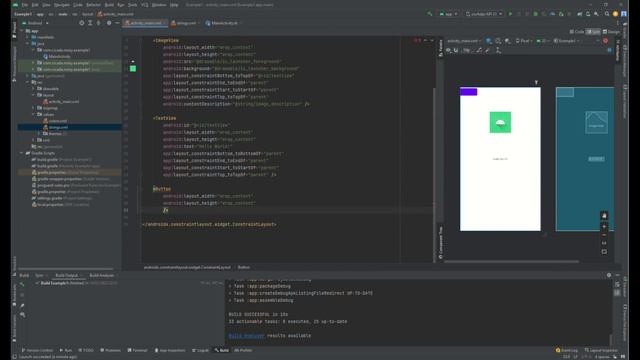Click the design surface select icon
This screenshot has width=640, height=360.
click(489, 41)
